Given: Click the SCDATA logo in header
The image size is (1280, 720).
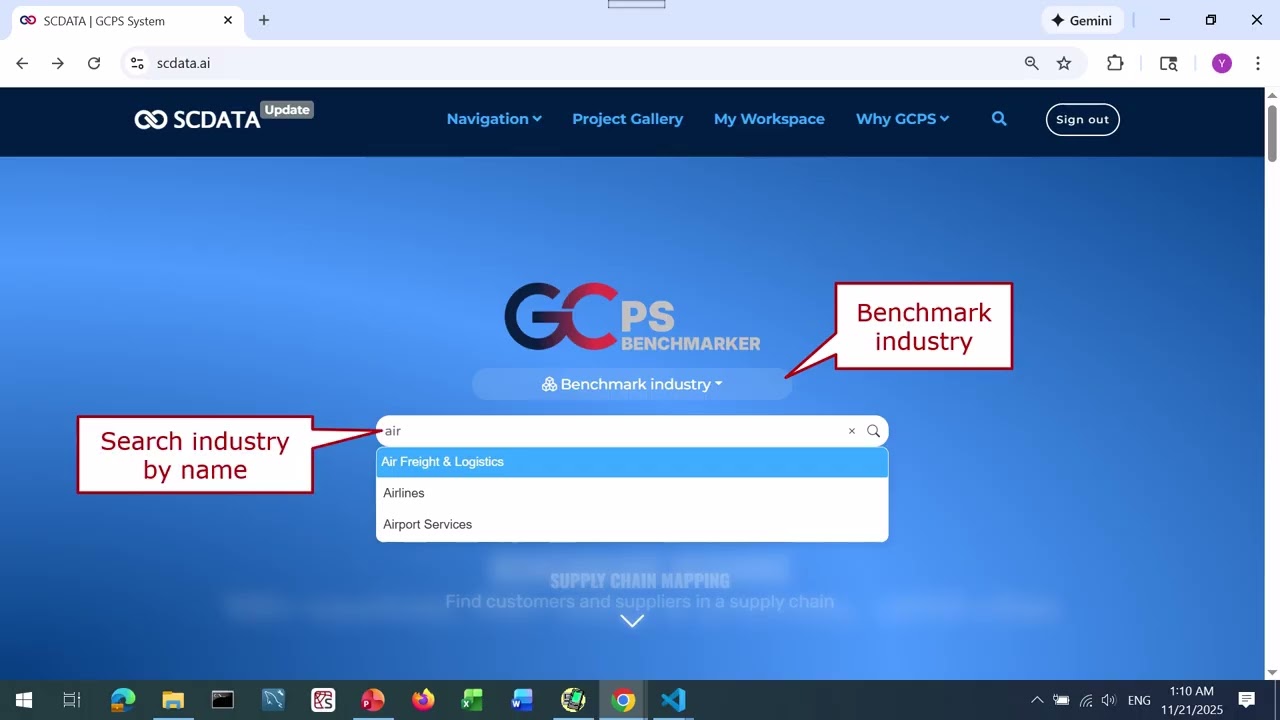Looking at the screenshot, I should 198,119.
